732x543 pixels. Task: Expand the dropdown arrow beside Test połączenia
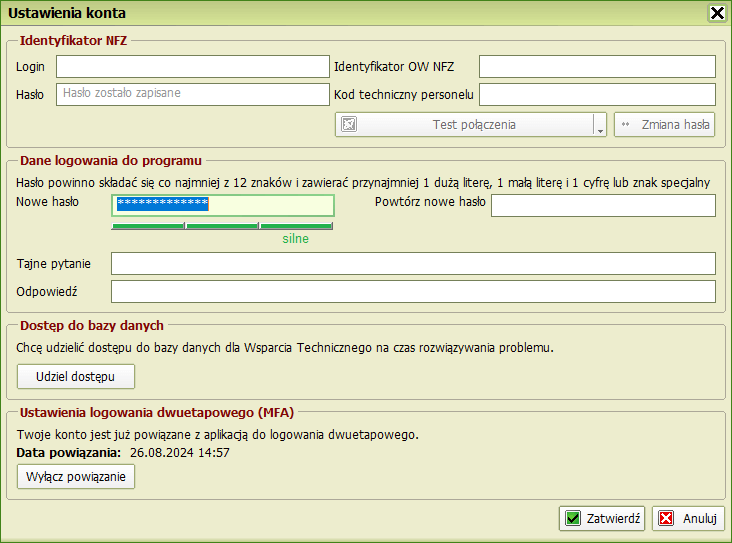pos(600,126)
